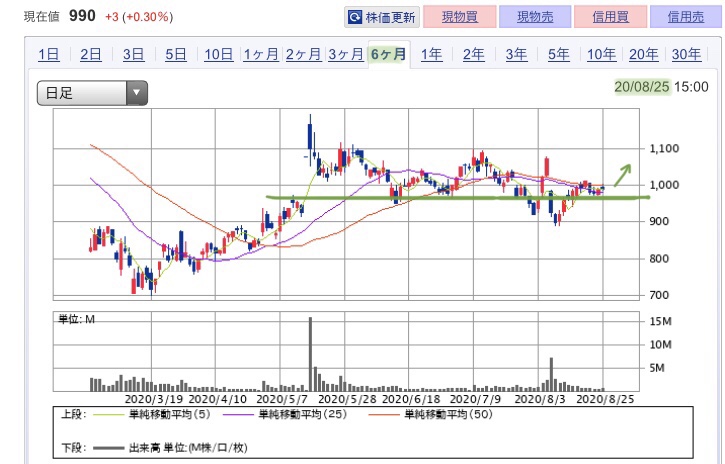Show the 1年 chart range

tap(431, 55)
